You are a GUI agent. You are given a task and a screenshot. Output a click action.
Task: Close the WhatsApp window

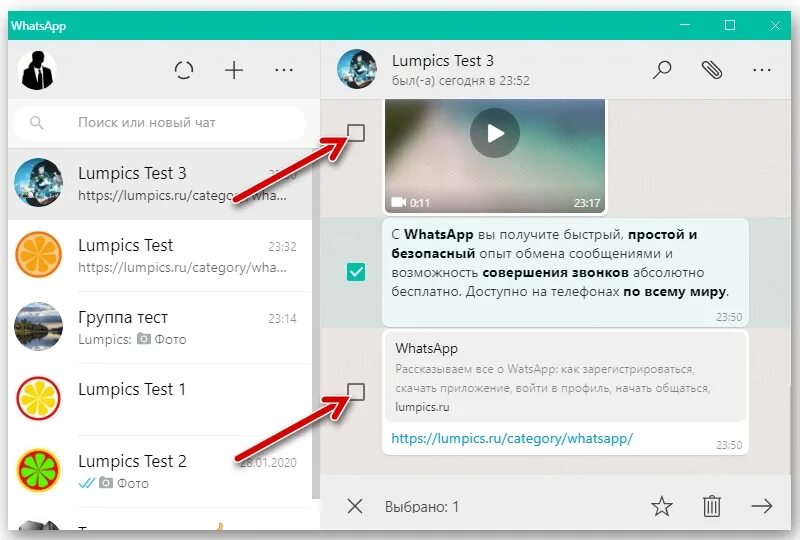[x=775, y=25]
